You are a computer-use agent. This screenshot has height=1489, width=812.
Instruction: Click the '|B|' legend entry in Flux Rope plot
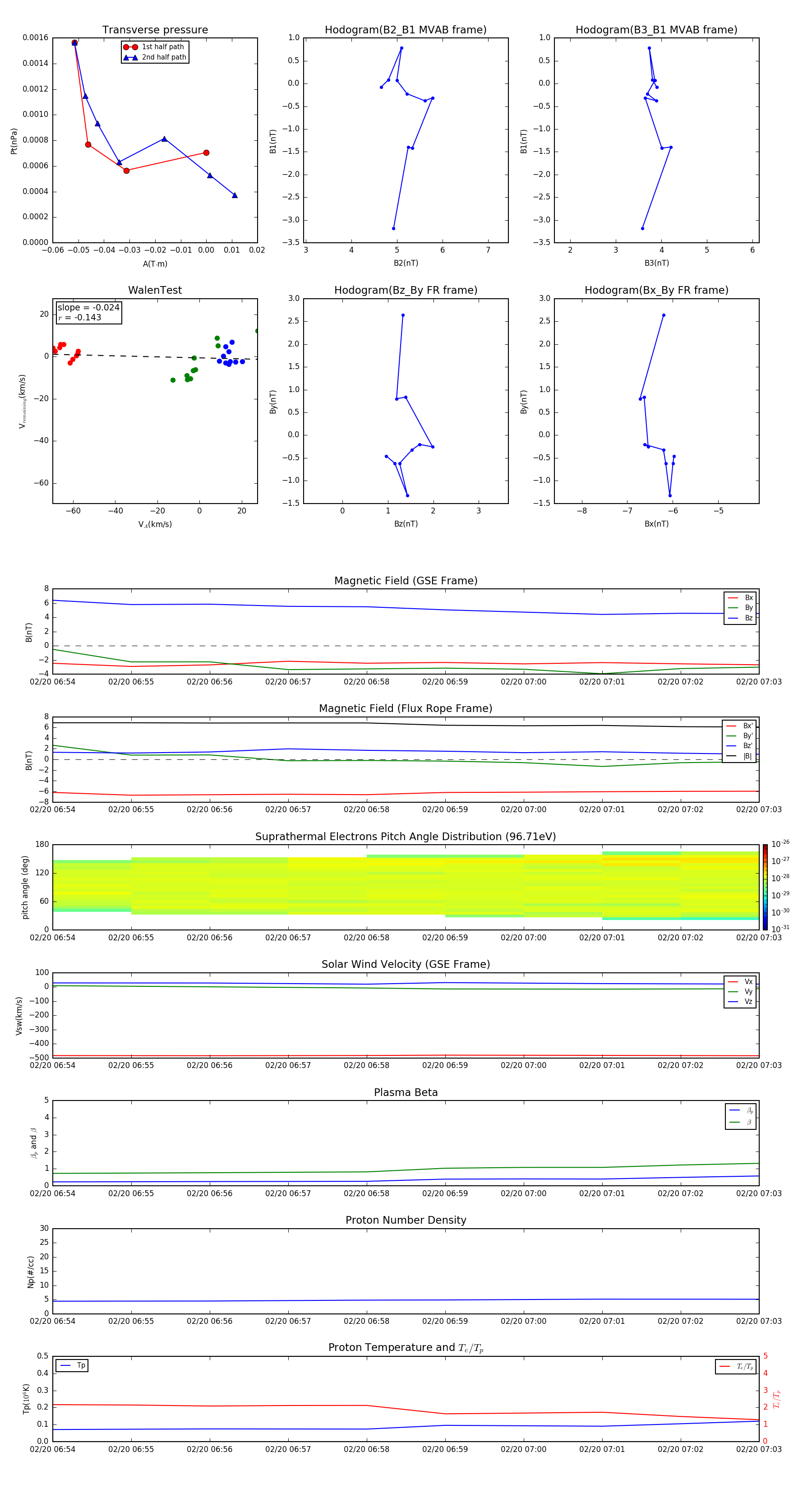[x=740, y=756]
